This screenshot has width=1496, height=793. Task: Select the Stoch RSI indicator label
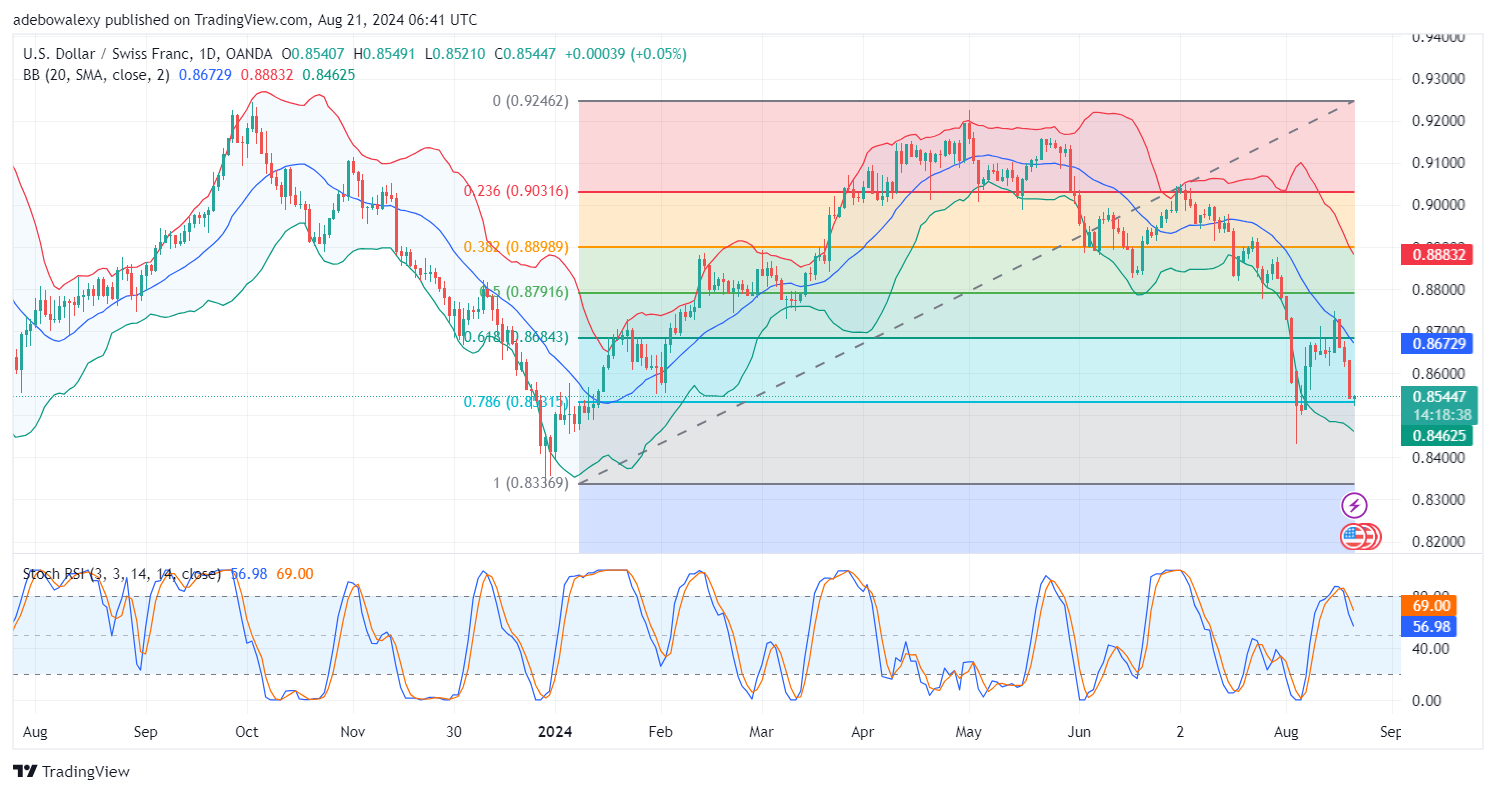pyautogui.click(x=123, y=574)
